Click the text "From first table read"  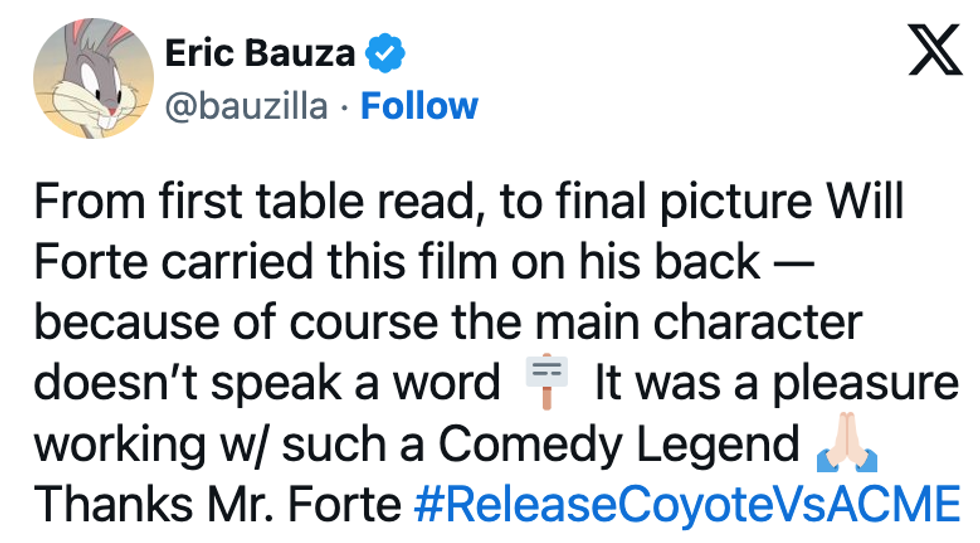(232, 203)
